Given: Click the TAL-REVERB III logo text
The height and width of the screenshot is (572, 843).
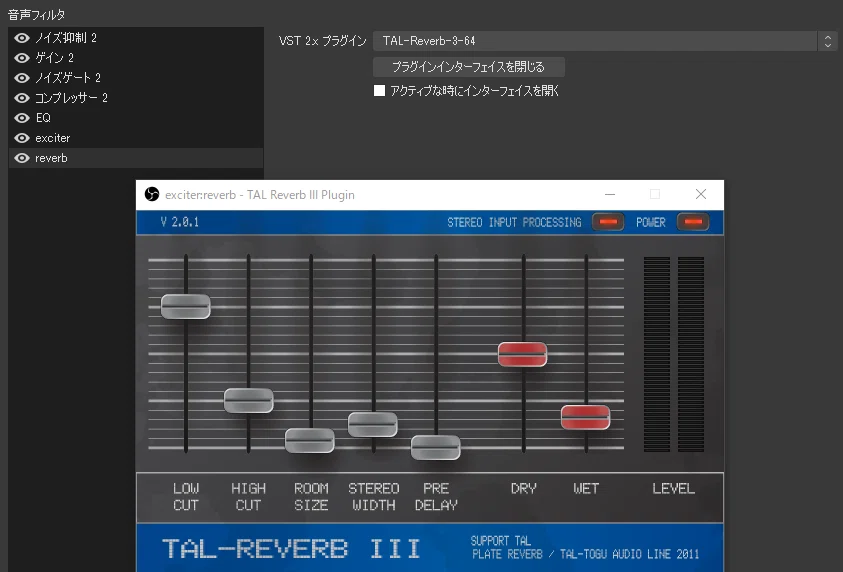Looking at the screenshot, I should click(x=291, y=549).
